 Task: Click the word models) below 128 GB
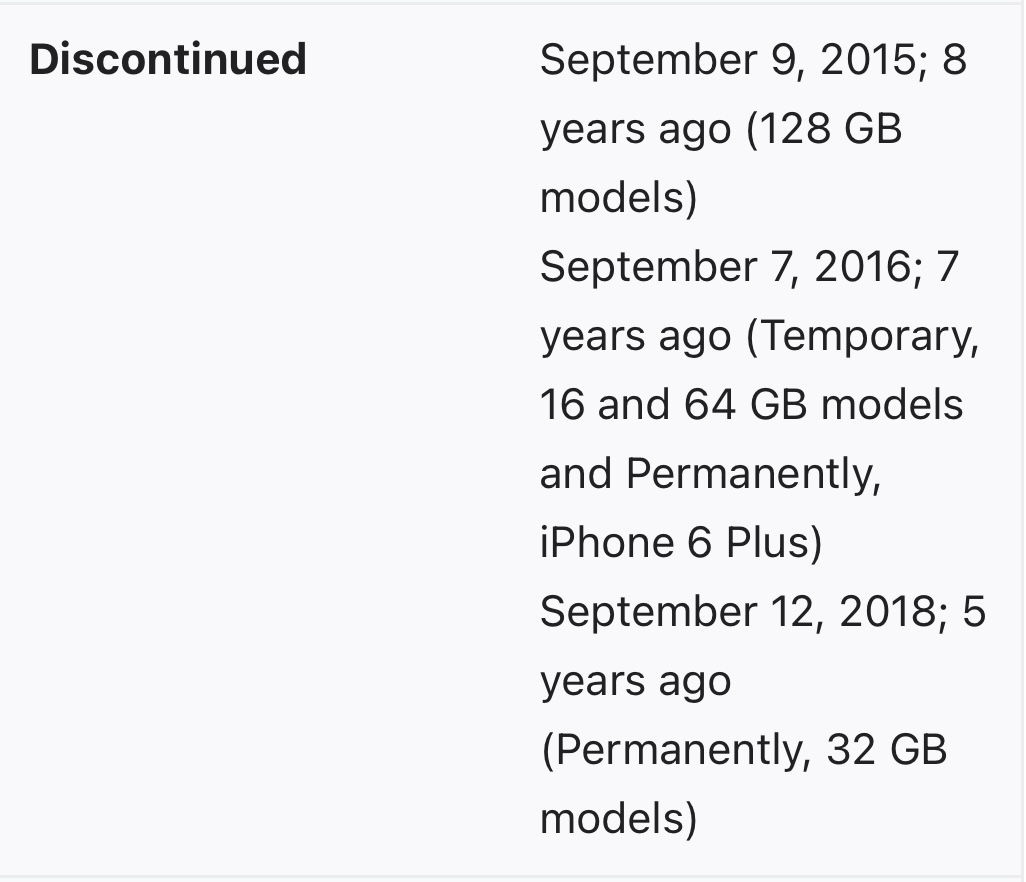pyautogui.click(x=618, y=198)
